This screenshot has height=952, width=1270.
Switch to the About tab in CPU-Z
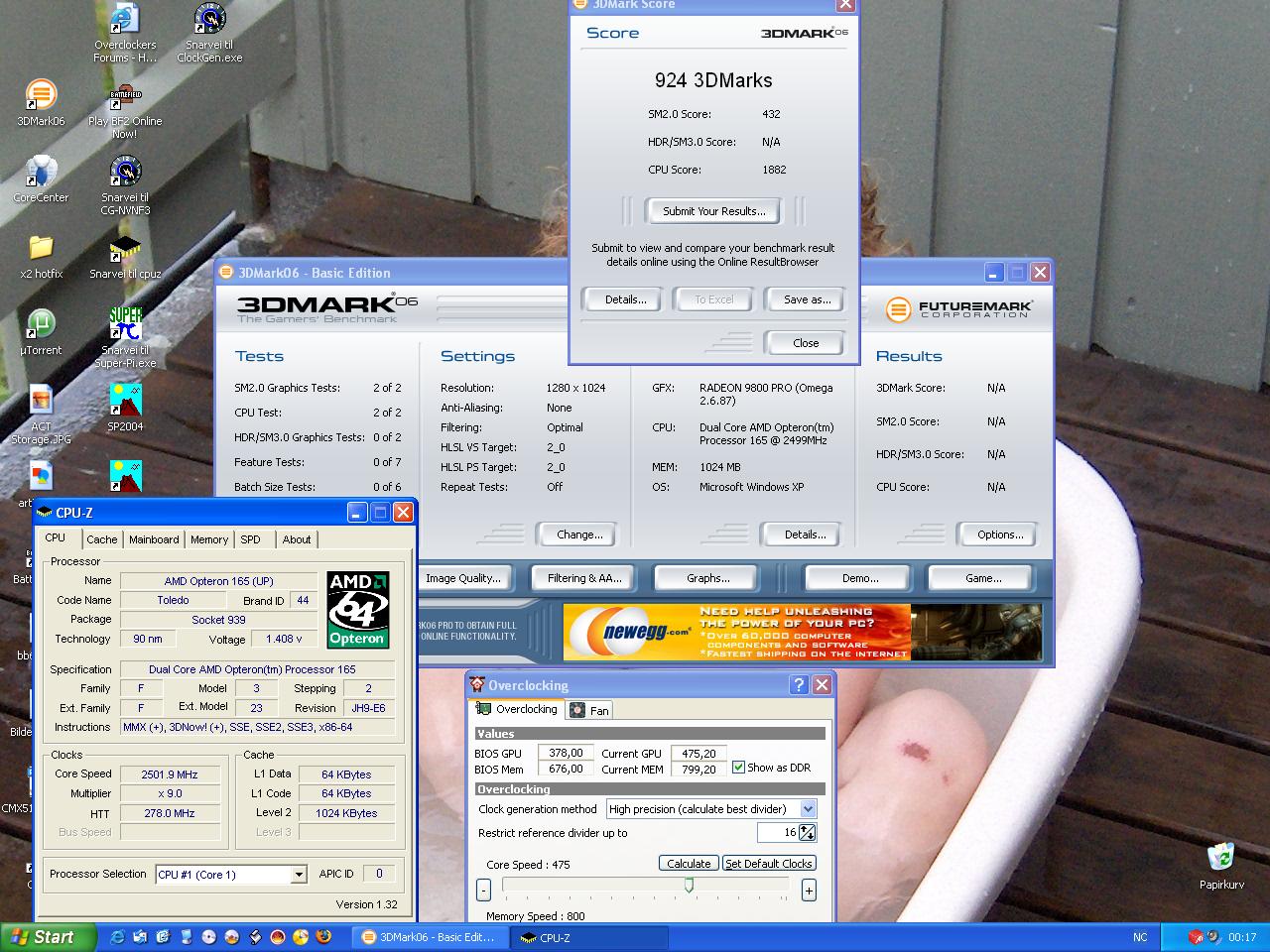click(297, 539)
